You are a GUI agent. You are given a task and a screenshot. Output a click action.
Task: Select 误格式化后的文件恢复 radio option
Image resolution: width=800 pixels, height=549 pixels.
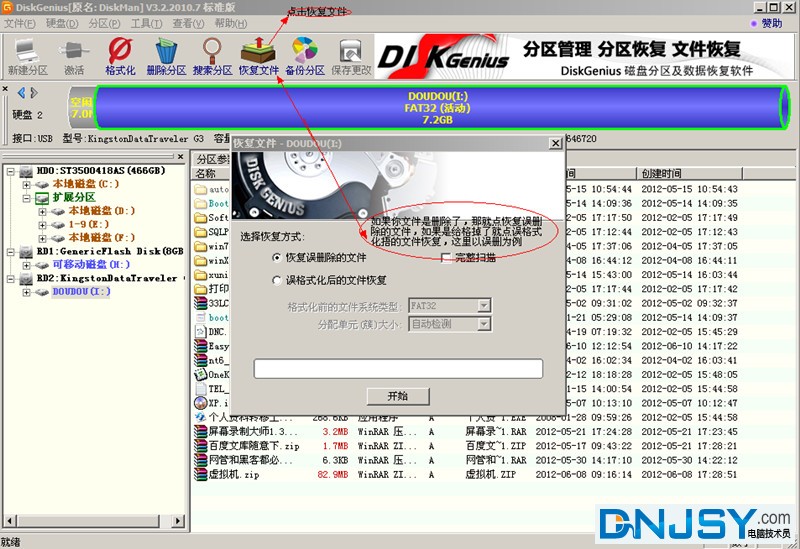(277, 280)
